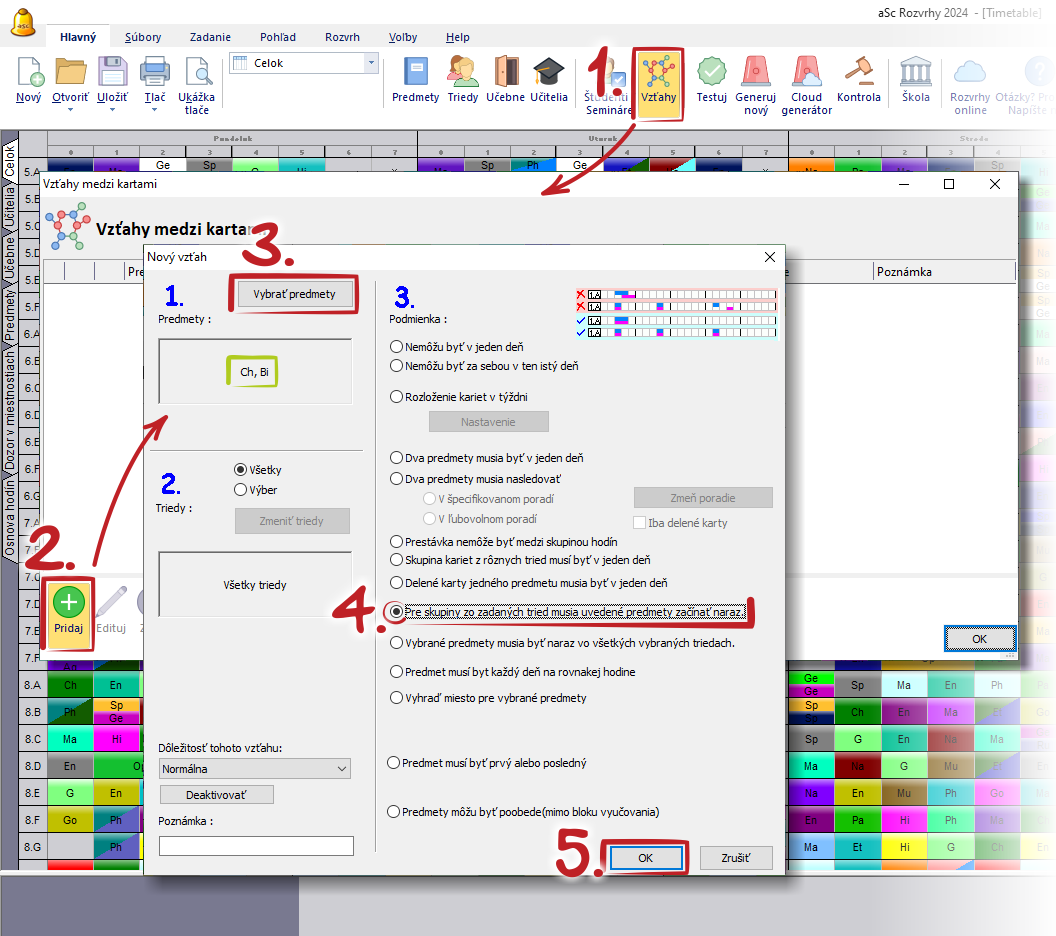This screenshot has height=936, width=1056.
Task: Click the green Pridaj plus icon
Action: coord(69,602)
